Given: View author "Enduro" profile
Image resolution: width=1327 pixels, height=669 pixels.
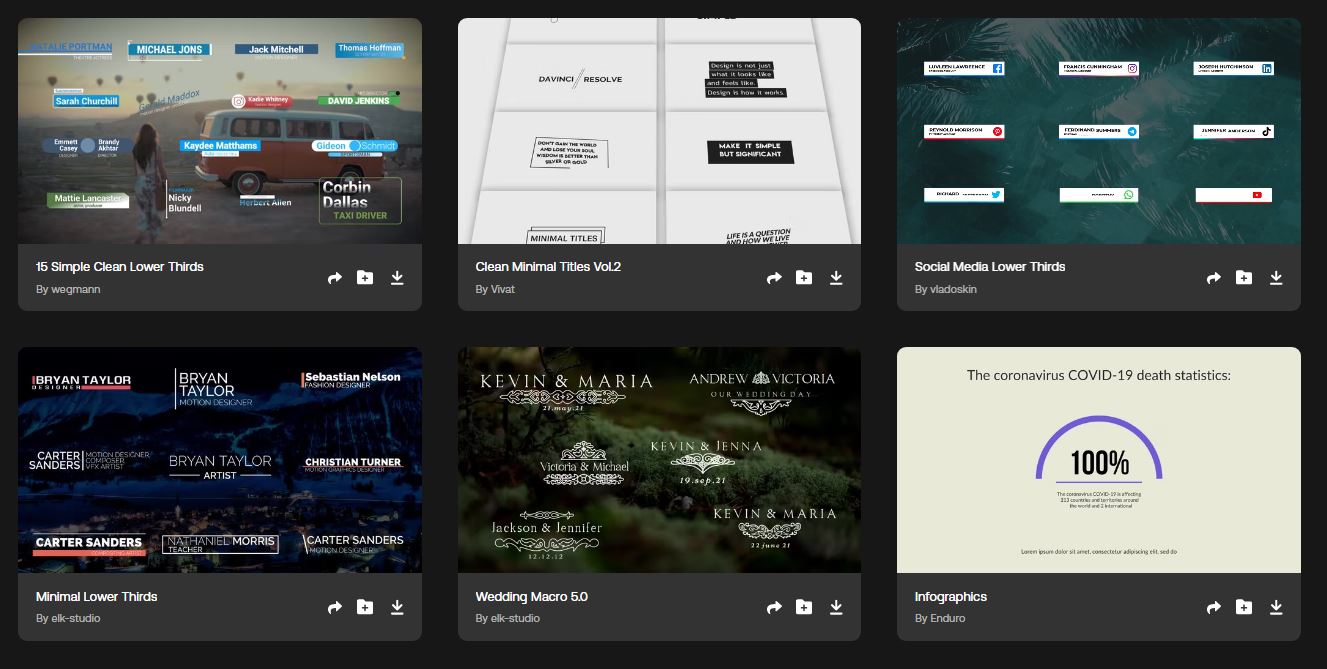Looking at the screenshot, I should point(947,618).
